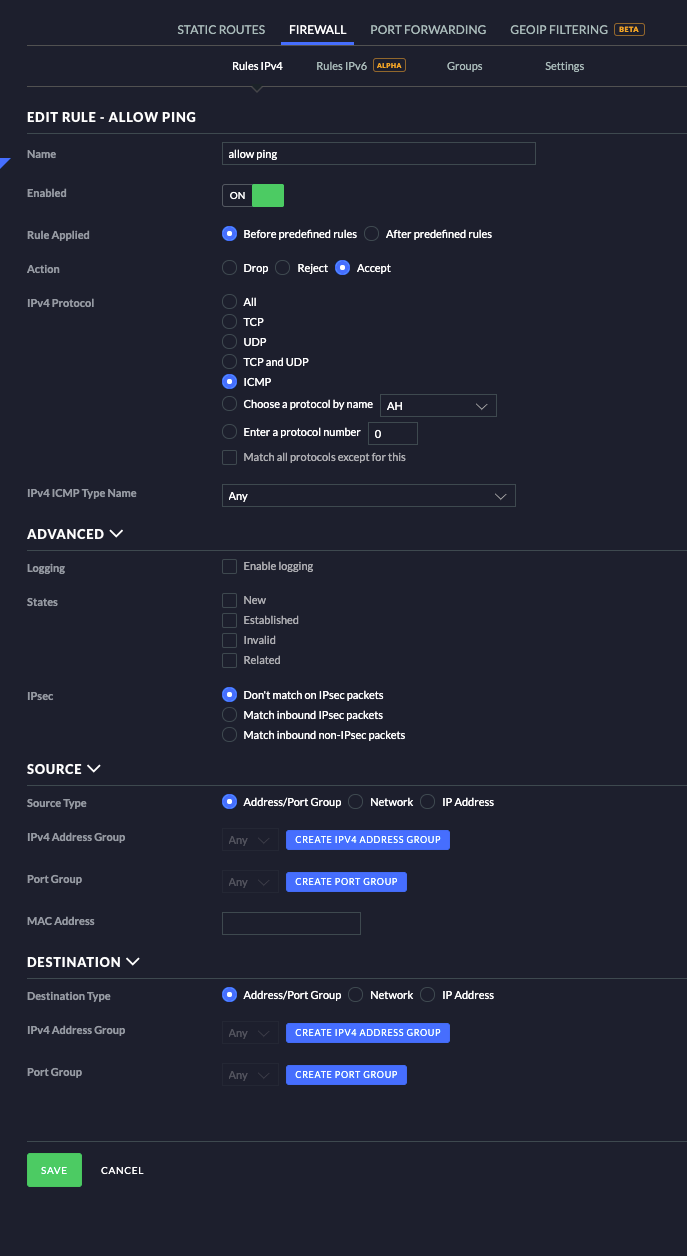Screen dimensions: 687x1256
Task: Open the protocol name dropdown showing AH
Action: [437, 406]
